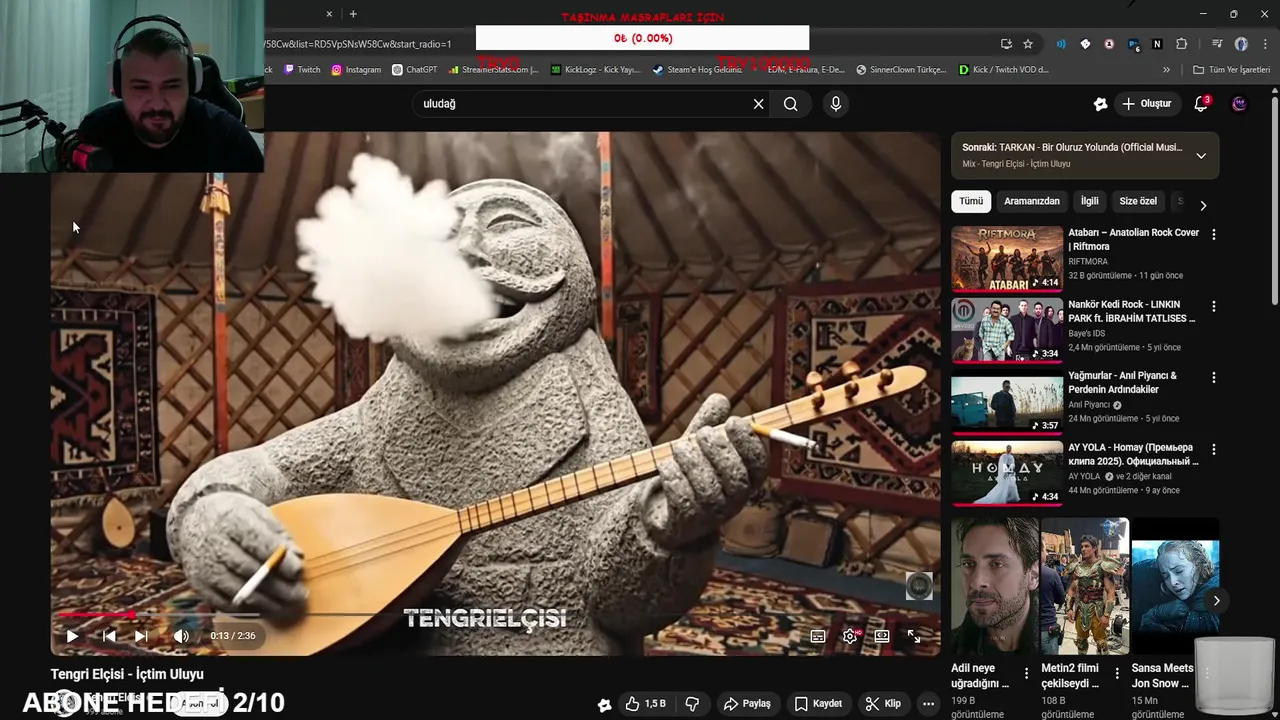Select the İlgili filter chip
Viewport: 1280px width, 720px height.
(x=1089, y=201)
